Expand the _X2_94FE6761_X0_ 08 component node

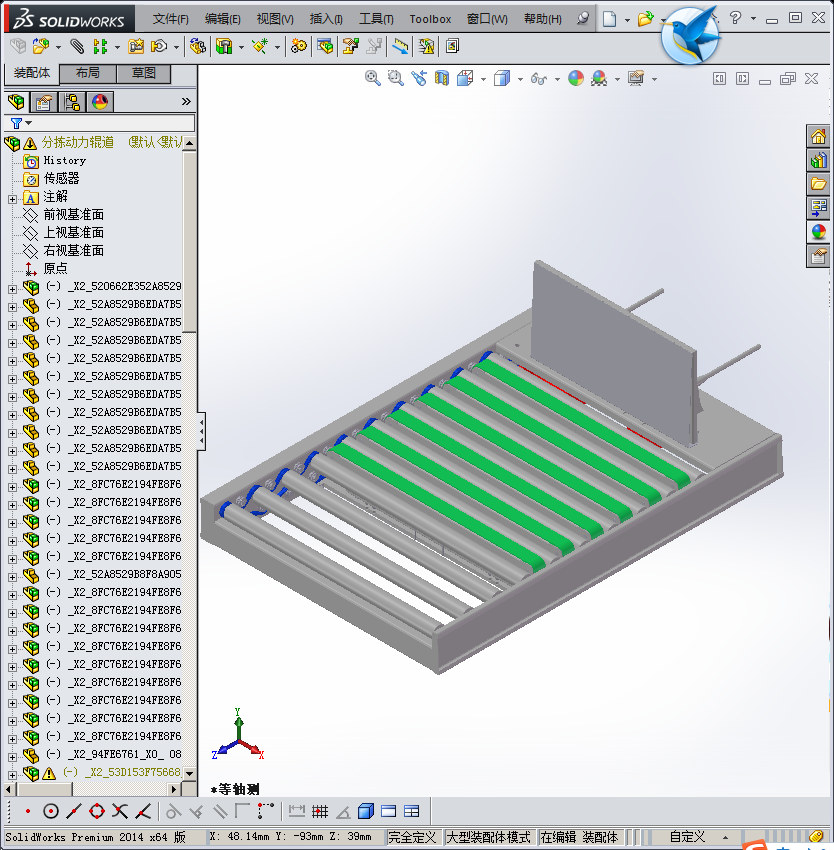12,757
